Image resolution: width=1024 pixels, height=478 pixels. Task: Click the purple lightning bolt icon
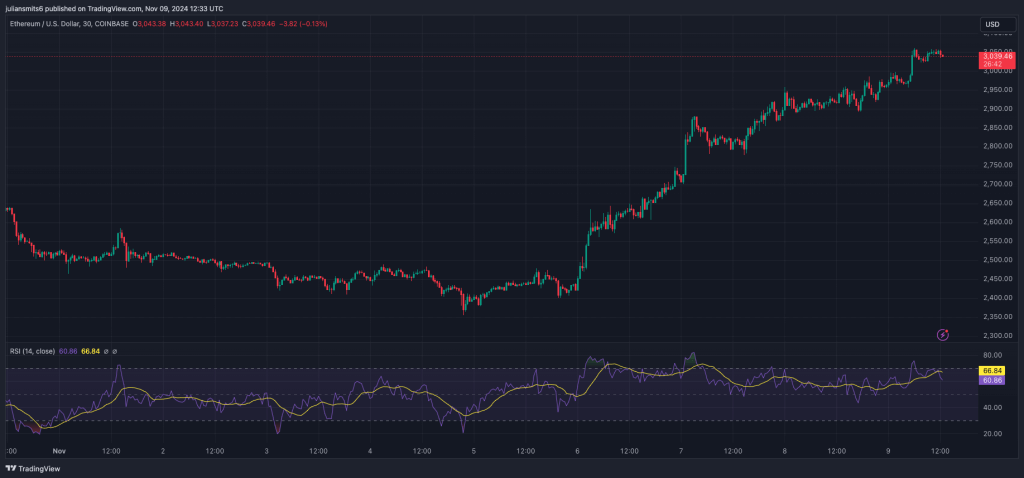942,334
